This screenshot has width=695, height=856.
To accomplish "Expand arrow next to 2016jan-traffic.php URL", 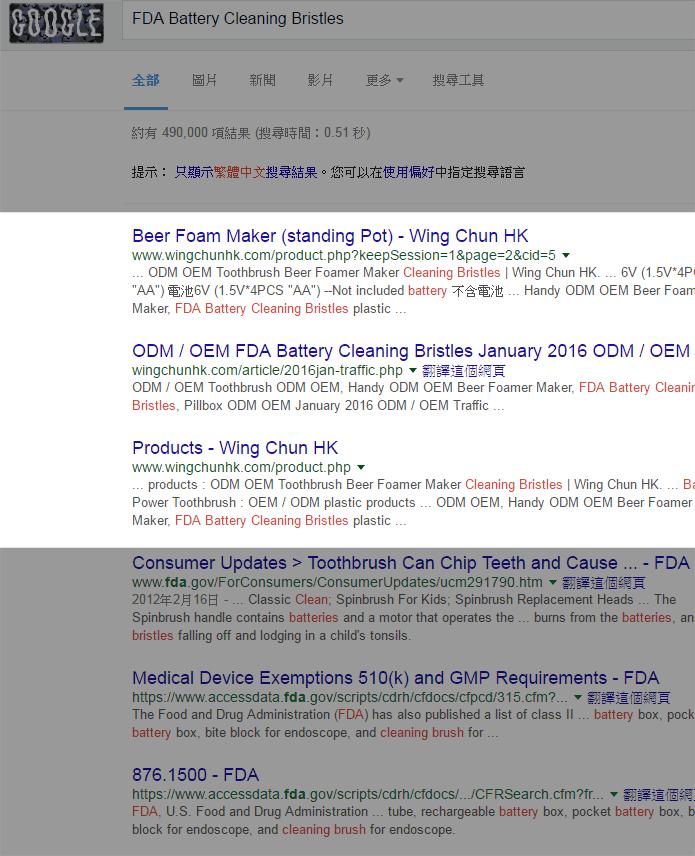I will point(413,371).
